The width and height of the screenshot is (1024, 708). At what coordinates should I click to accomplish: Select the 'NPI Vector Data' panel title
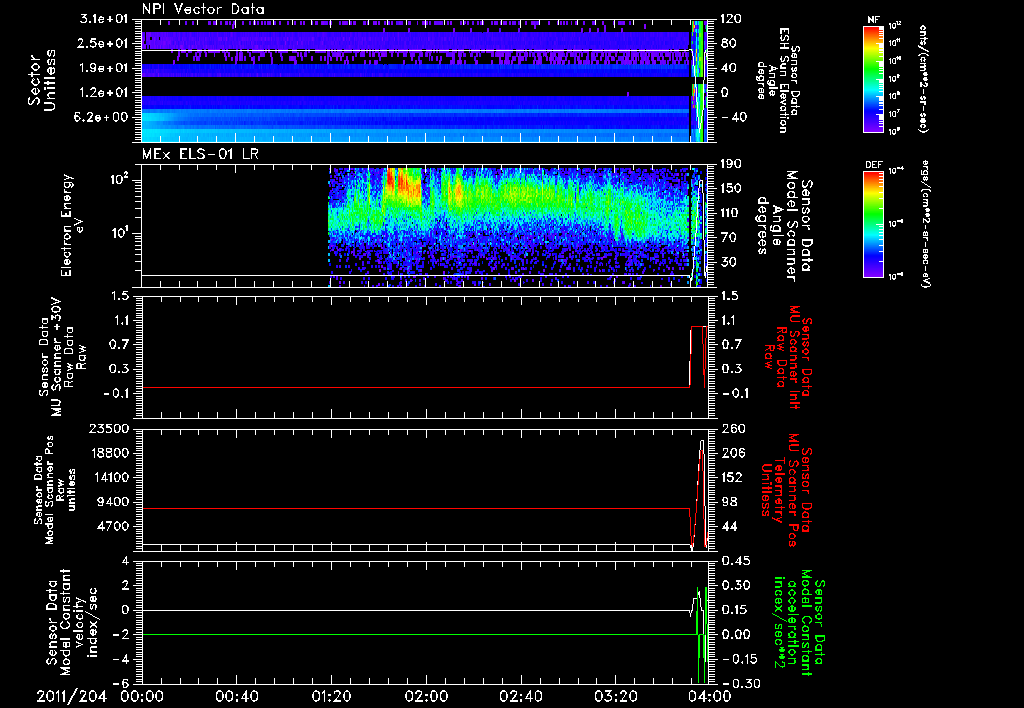(x=203, y=9)
